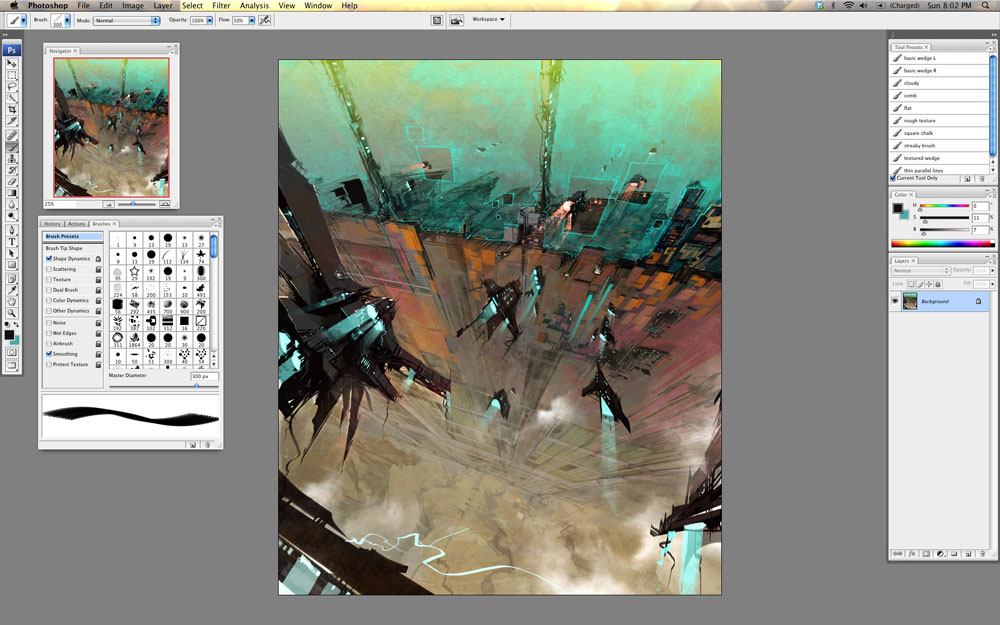The width and height of the screenshot is (1000, 625).
Task: Choose the rough texture tool preset
Action: (939, 121)
